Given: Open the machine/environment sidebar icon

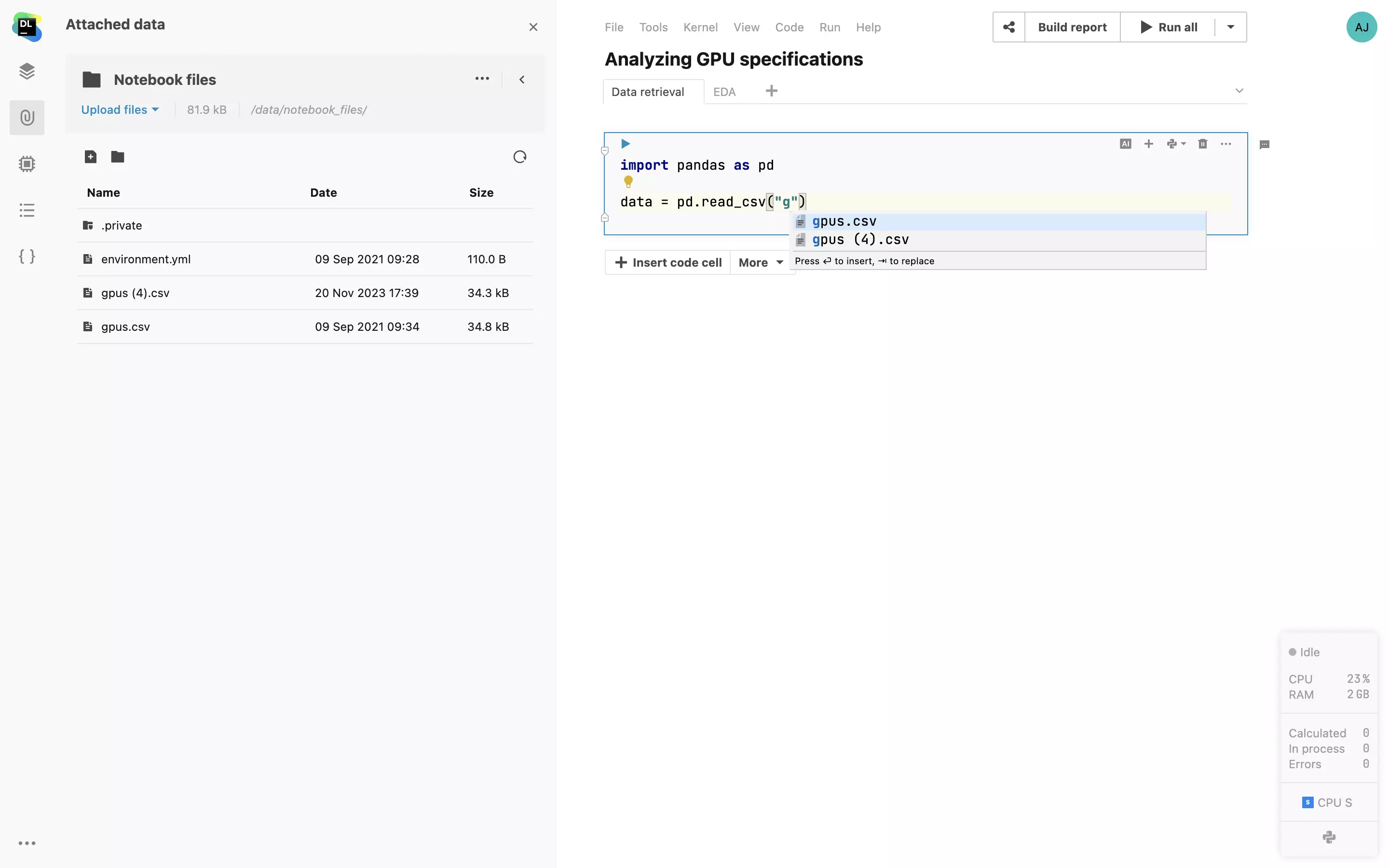Looking at the screenshot, I should (x=27, y=164).
